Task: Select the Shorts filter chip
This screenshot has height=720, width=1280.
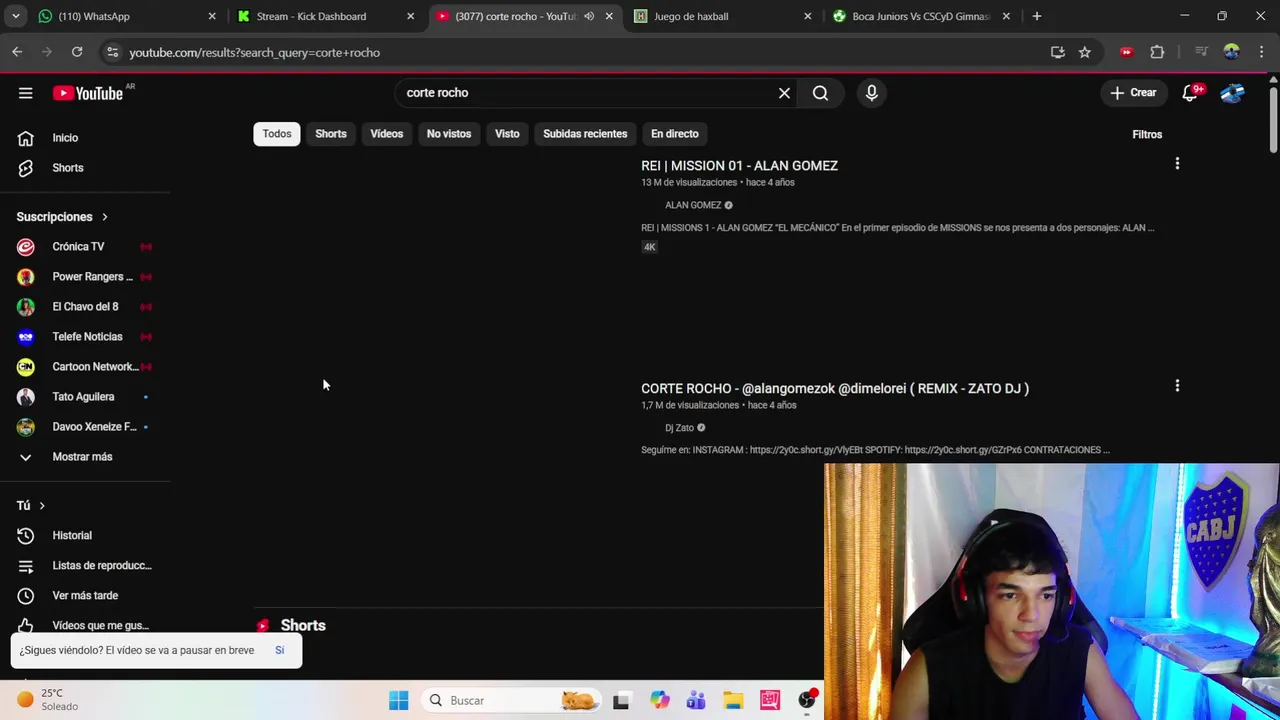Action: [331, 134]
